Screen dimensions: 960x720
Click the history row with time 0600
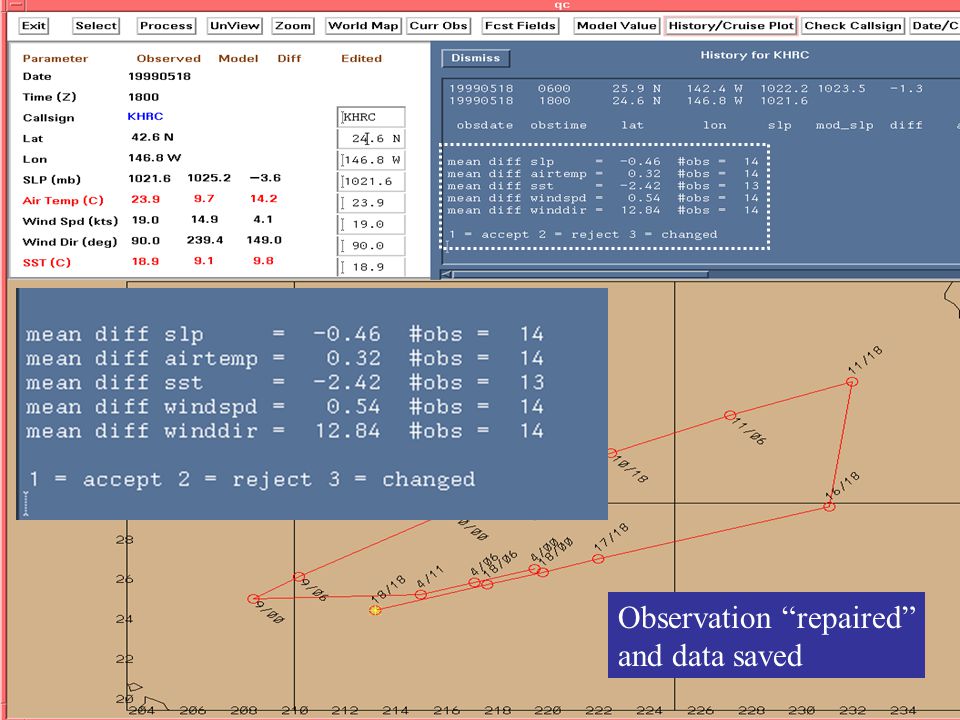click(686, 88)
